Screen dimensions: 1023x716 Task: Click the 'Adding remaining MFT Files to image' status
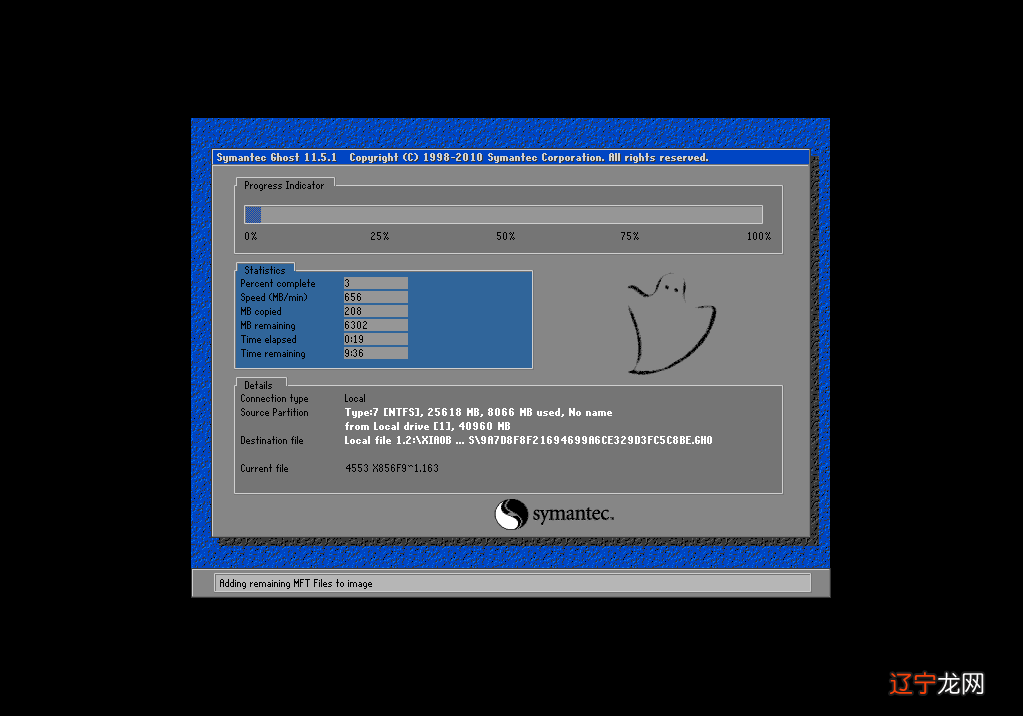296,584
